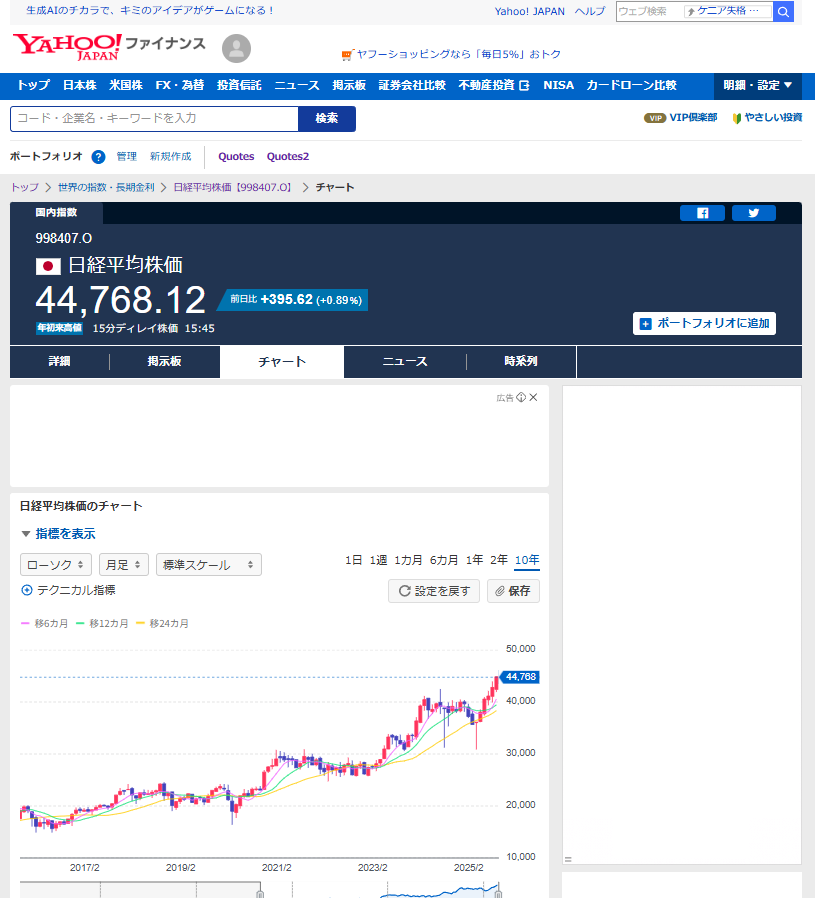The image size is (815, 898).
Task: Click the portfolio 管理 link
Action: click(x=127, y=157)
